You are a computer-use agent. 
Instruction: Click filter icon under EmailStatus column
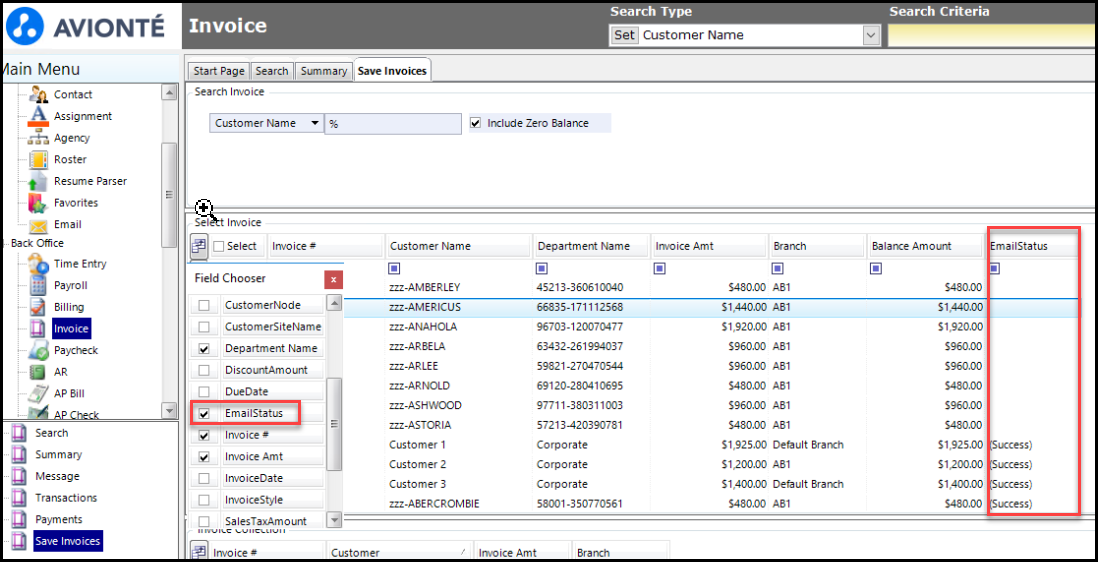pos(994,268)
